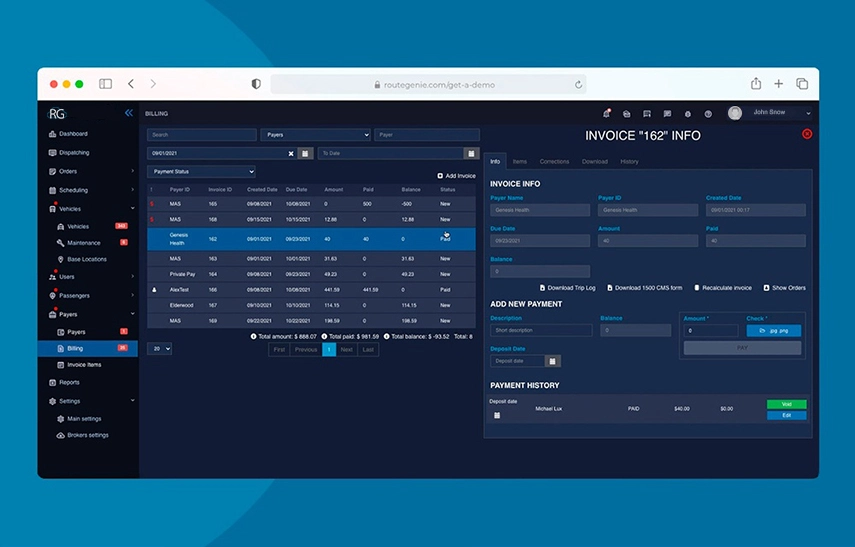Show Safari tab overview
855x547 pixels.
pyautogui.click(x=802, y=83)
